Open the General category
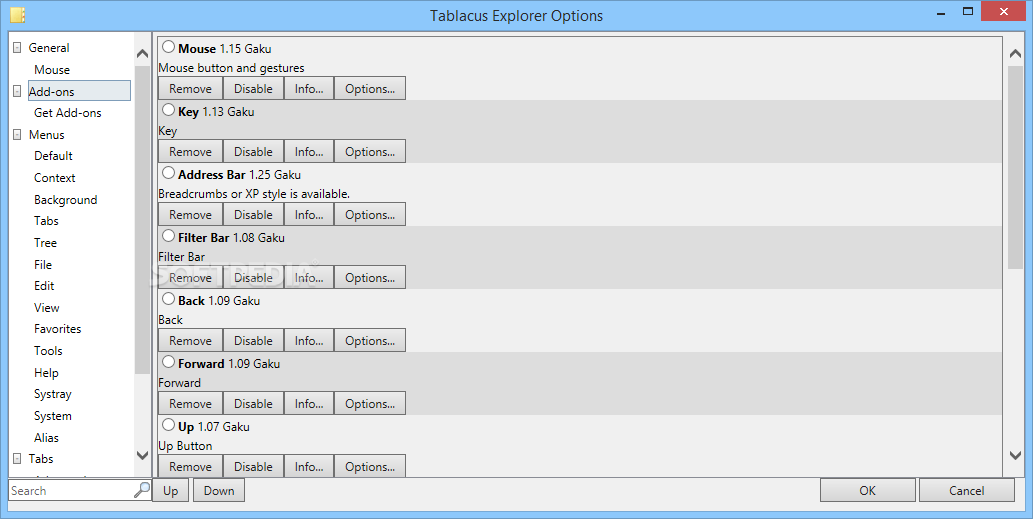 pos(49,48)
